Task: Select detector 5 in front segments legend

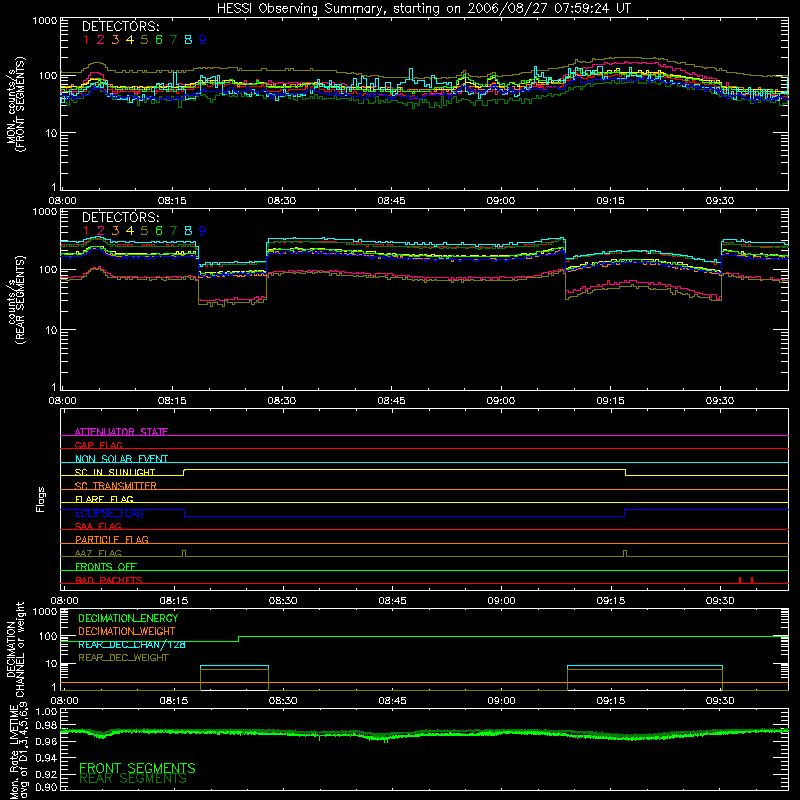Action: 144,40
